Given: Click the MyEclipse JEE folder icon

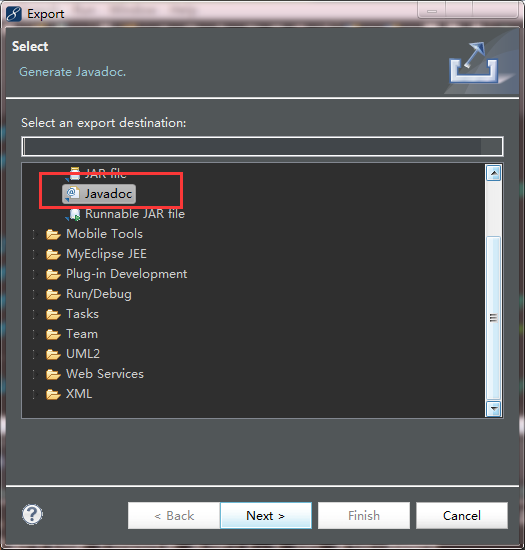Looking at the screenshot, I should pos(53,254).
